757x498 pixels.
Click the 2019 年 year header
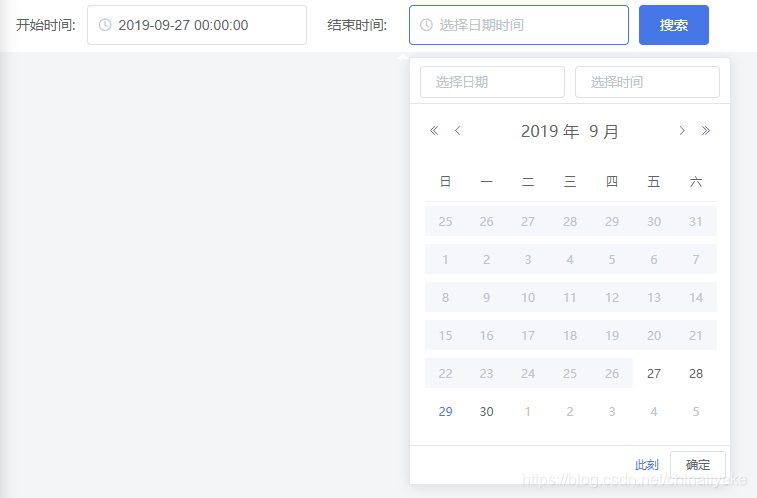click(550, 131)
